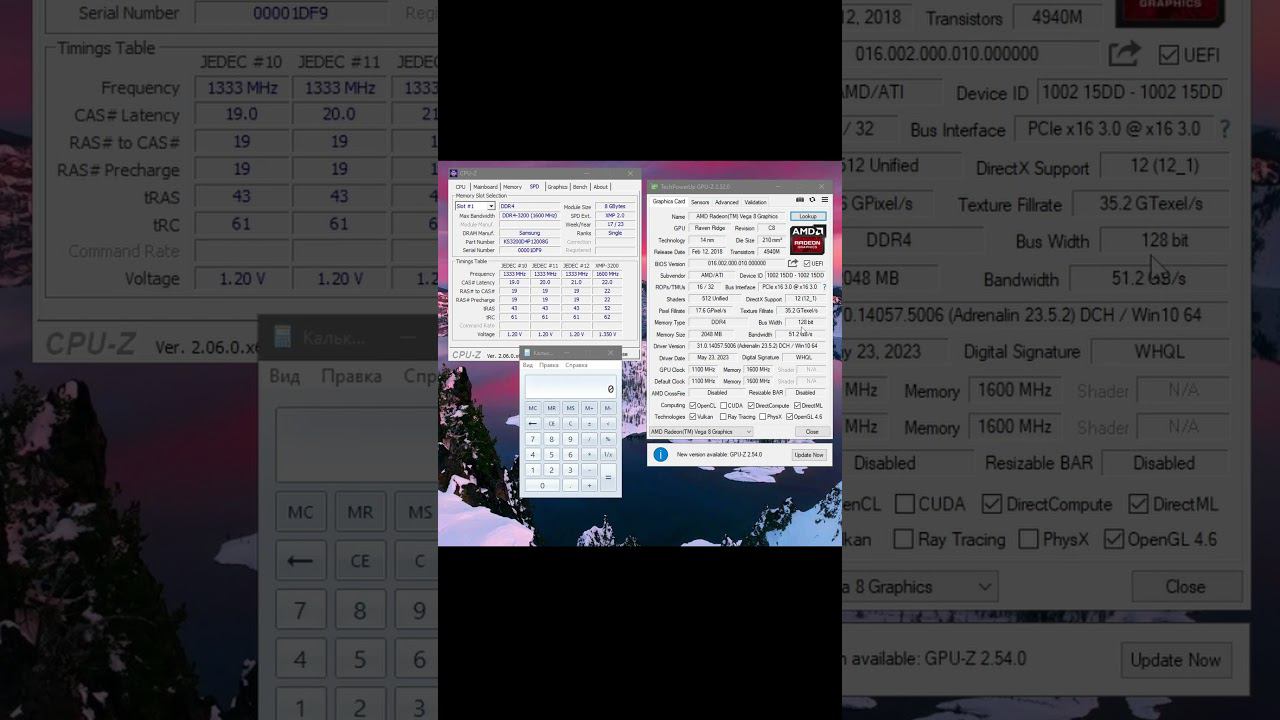Click the CPU-Z title bar app icon
The width and height of the screenshot is (1280, 720).
pos(454,173)
